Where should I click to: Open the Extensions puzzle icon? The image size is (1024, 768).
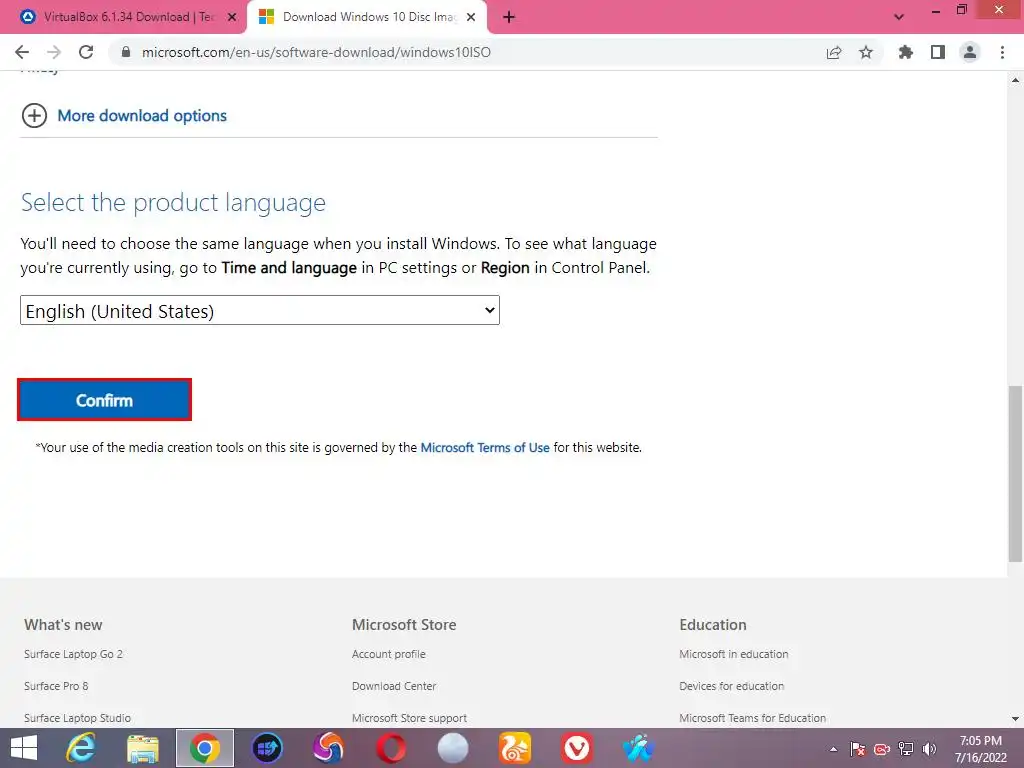tap(906, 52)
